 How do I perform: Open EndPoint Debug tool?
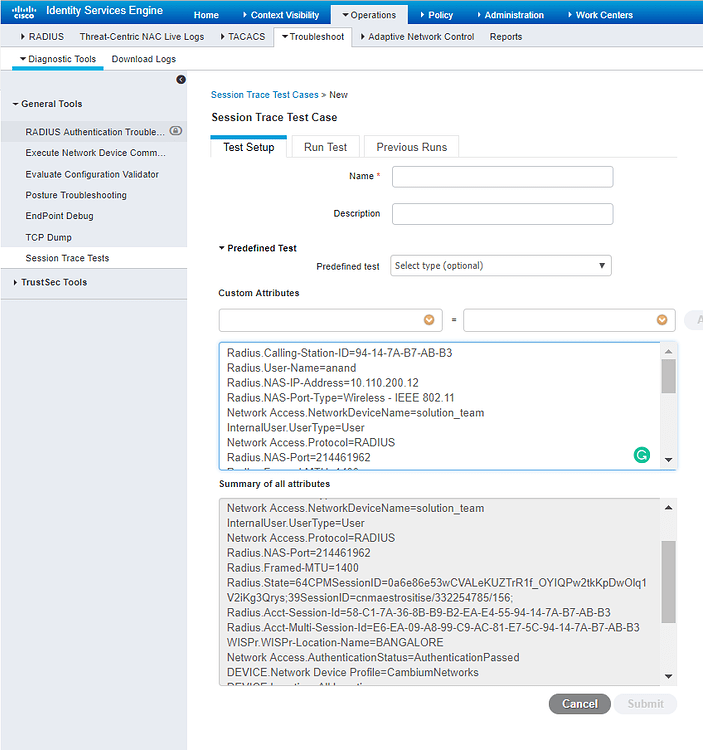point(59,216)
